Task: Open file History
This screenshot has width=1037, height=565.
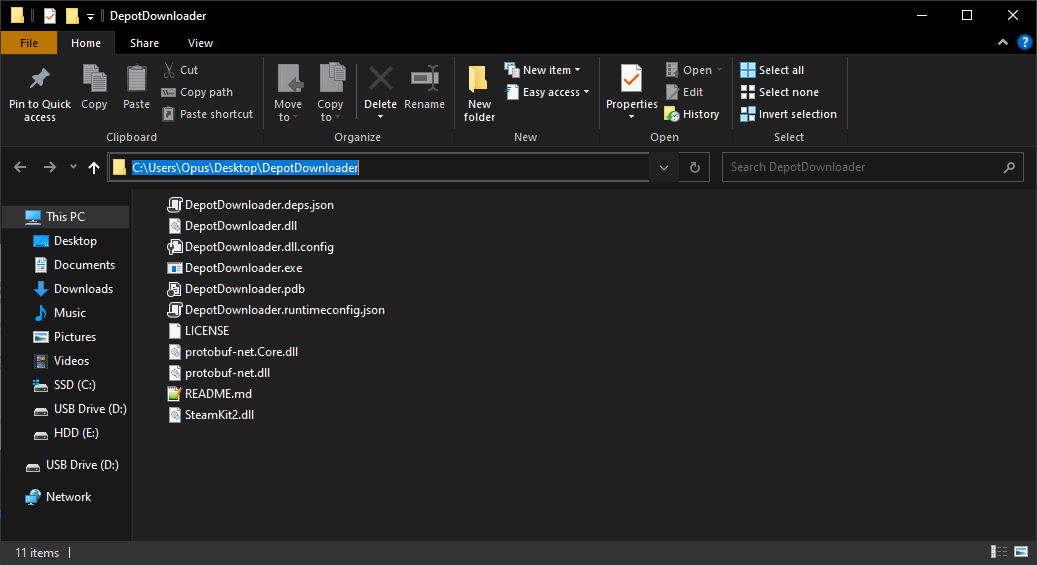Action: (x=692, y=114)
